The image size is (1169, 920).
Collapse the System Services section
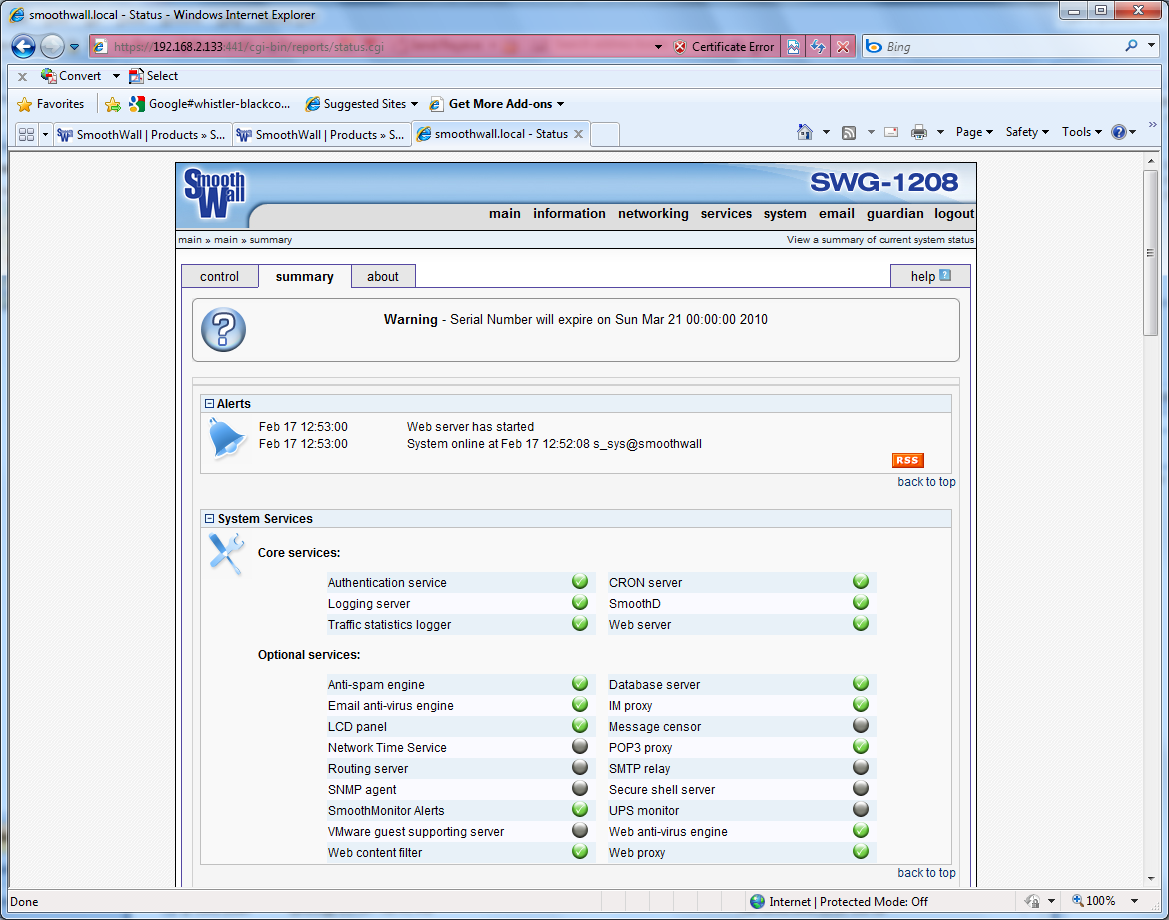[x=209, y=518]
